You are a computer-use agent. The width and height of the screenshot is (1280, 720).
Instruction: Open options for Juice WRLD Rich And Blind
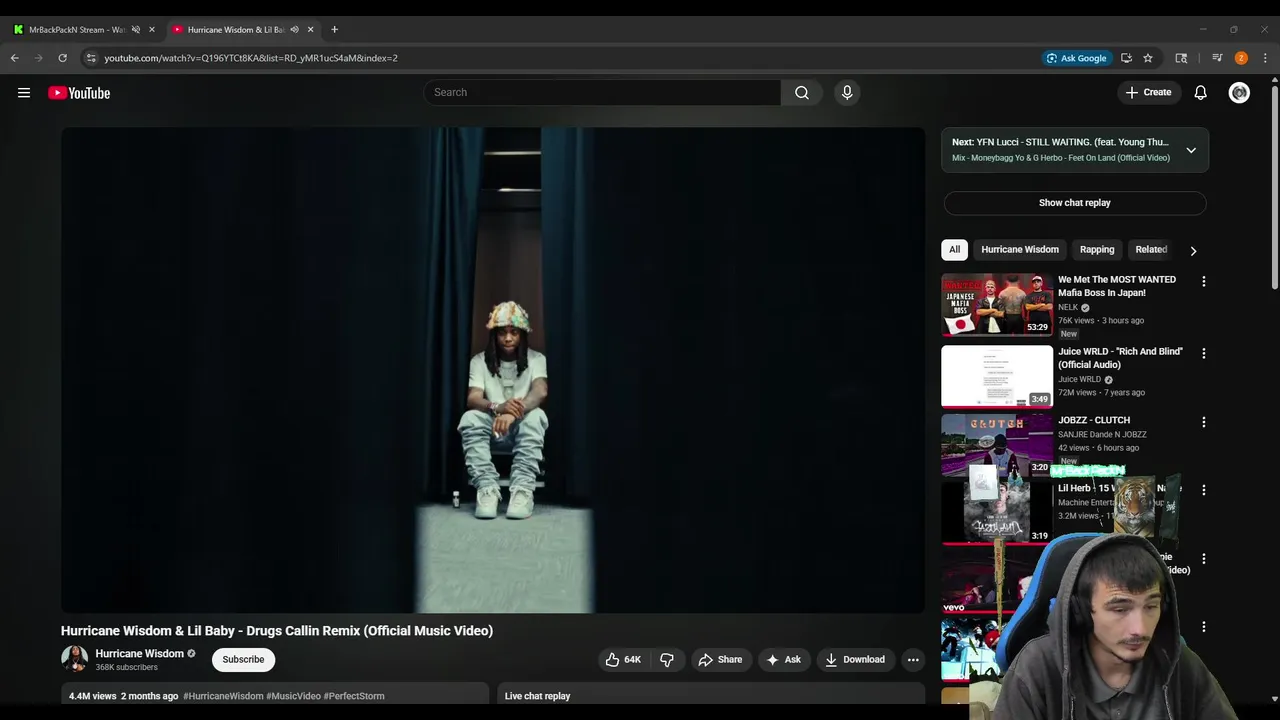point(1204,354)
